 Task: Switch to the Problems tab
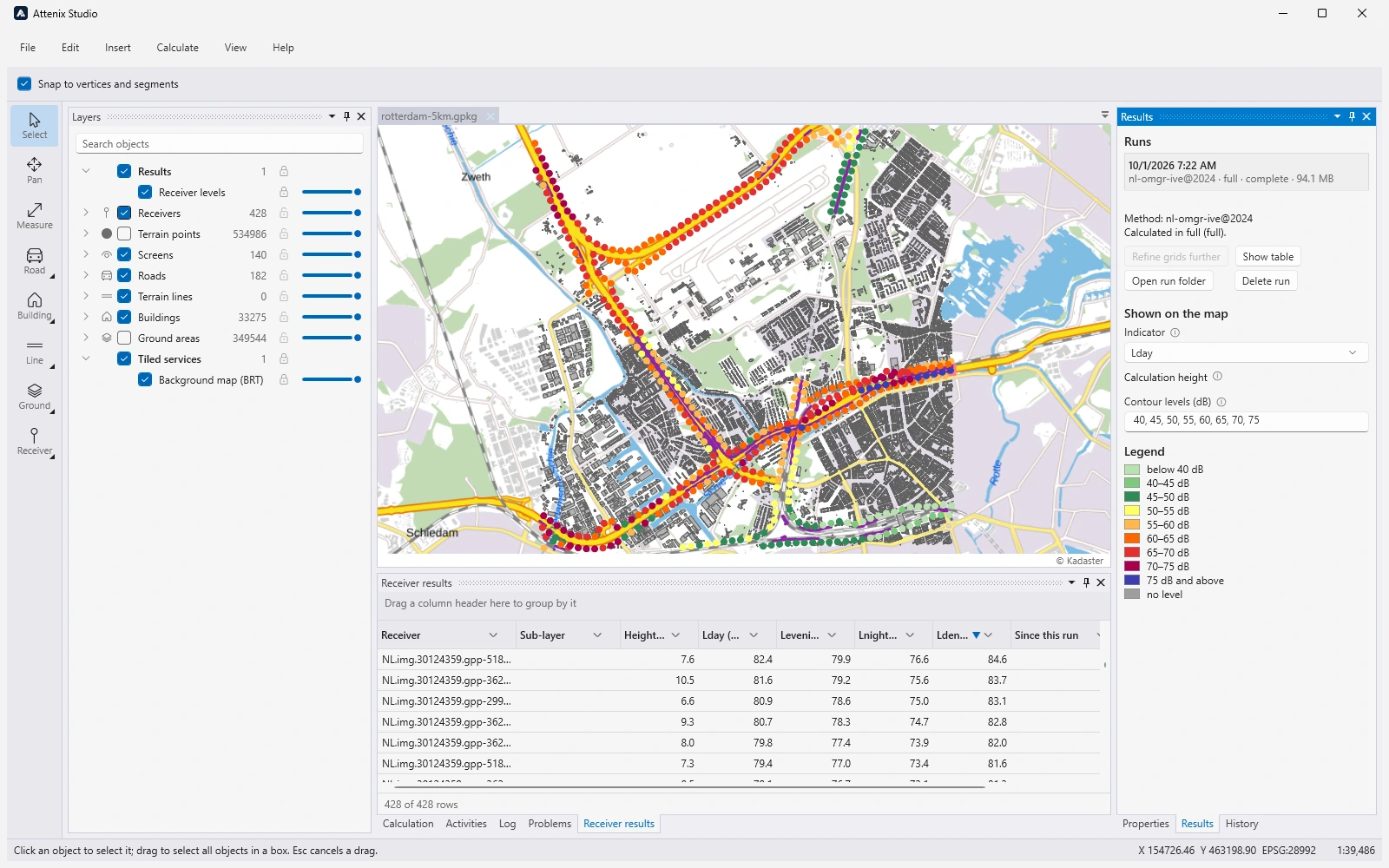click(550, 824)
